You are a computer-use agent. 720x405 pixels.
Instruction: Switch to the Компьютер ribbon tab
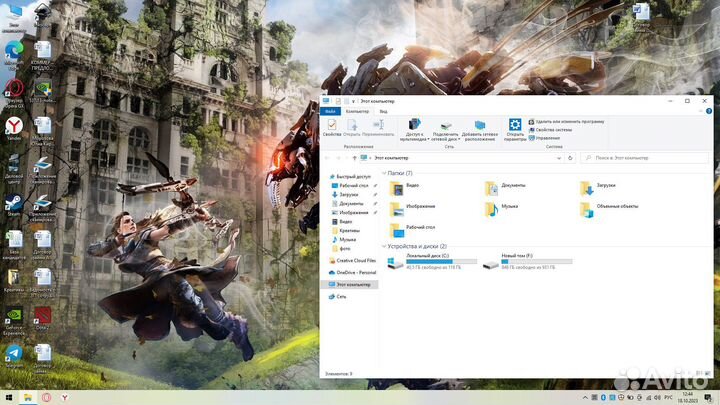click(x=357, y=111)
